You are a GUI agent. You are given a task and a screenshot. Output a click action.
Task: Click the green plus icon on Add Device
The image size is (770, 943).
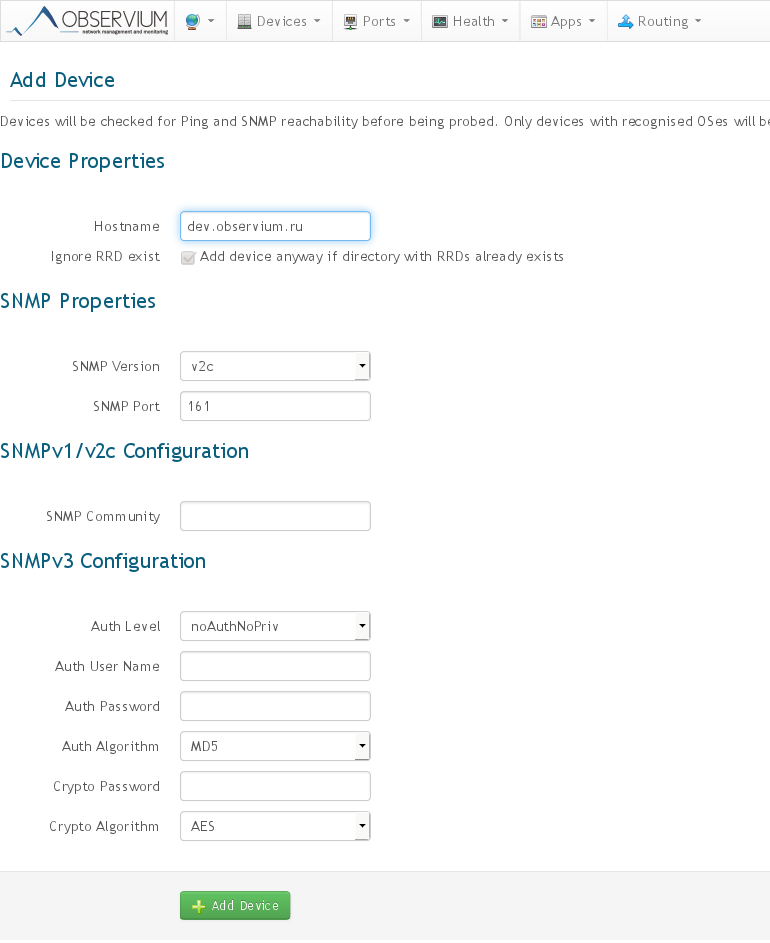(199, 906)
